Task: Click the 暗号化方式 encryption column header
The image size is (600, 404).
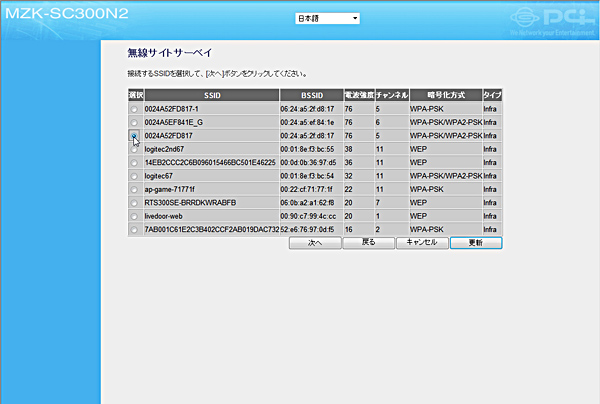Action: (444, 94)
